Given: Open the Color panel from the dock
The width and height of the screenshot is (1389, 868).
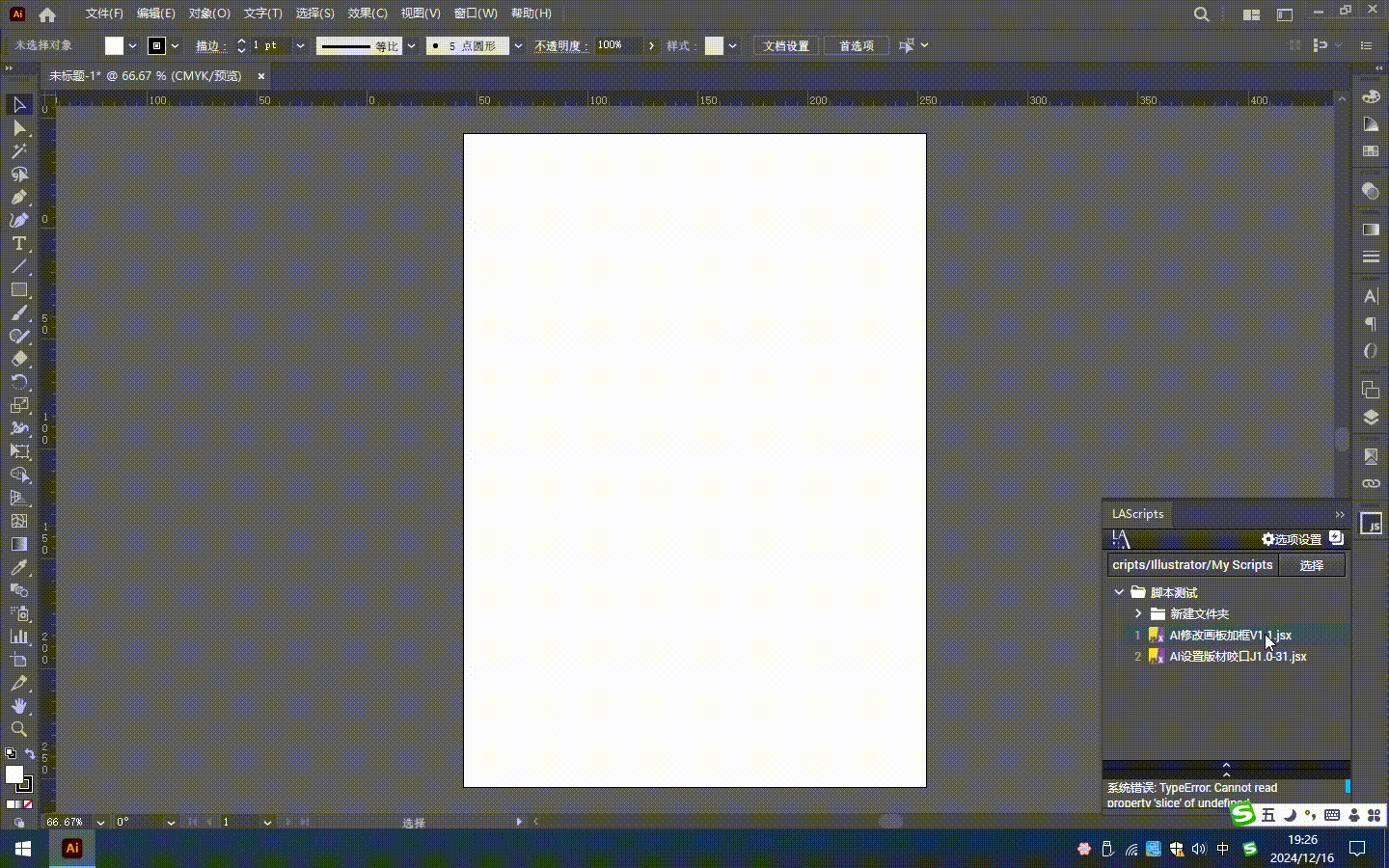Looking at the screenshot, I should [1371, 96].
